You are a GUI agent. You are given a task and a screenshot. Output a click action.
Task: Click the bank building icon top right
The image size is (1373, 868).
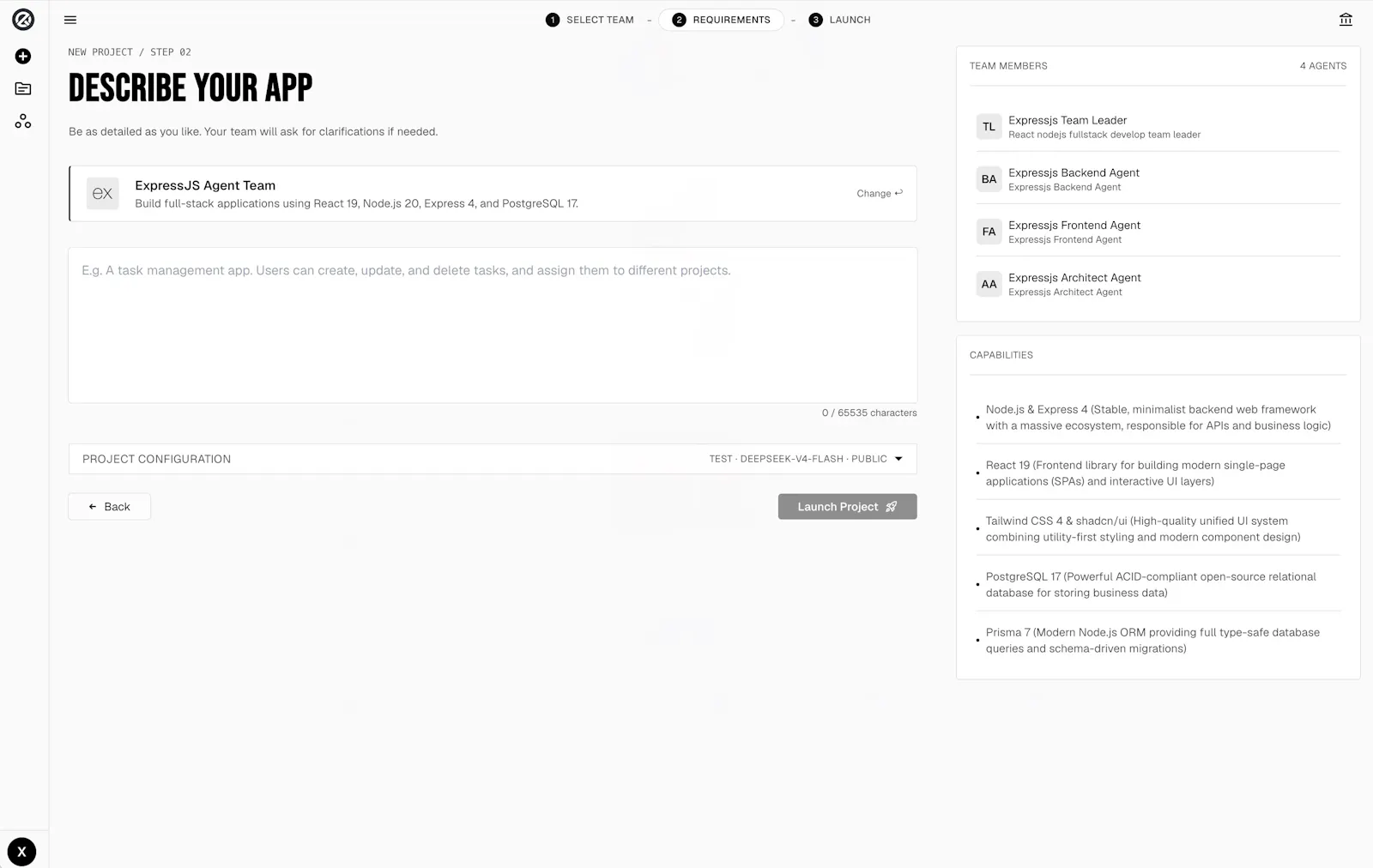coord(1346,20)
